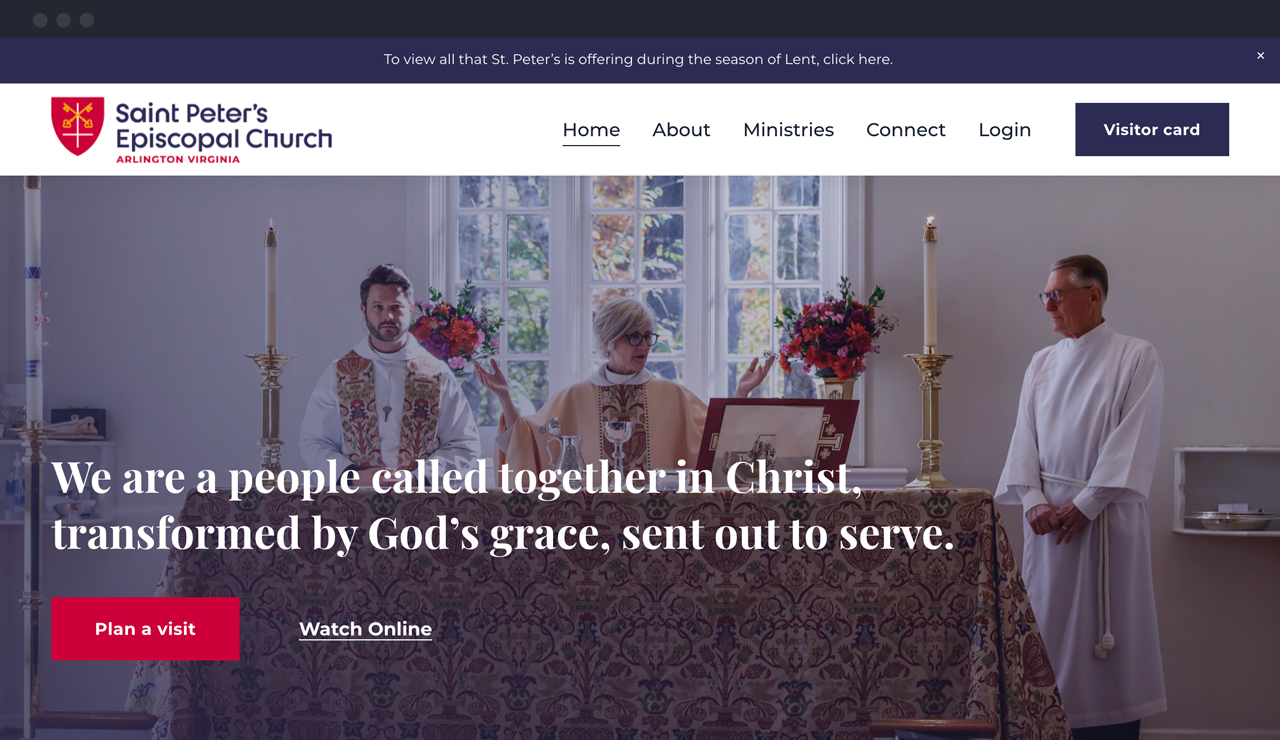Click the third gray window dot
Screen dimensions: 1280x740
tap(87, 20)
